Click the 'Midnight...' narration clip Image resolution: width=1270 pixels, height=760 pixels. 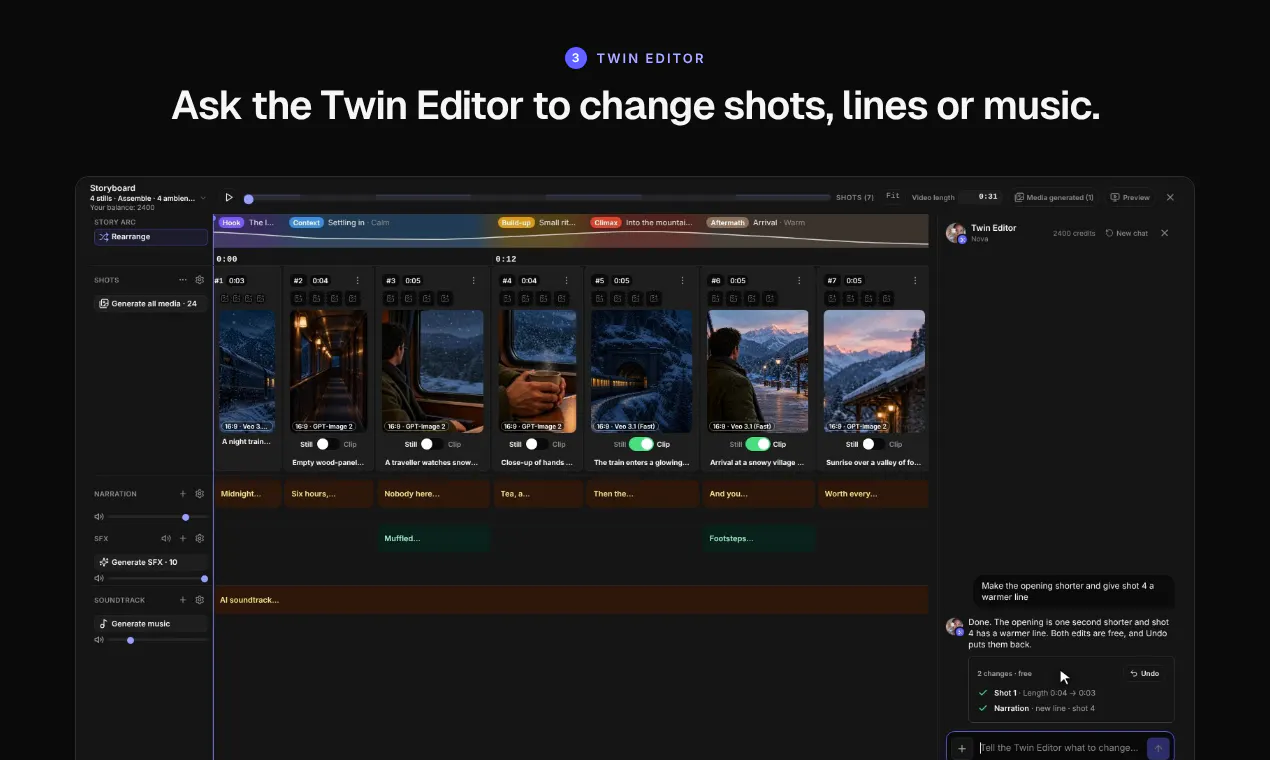point(248,494)
